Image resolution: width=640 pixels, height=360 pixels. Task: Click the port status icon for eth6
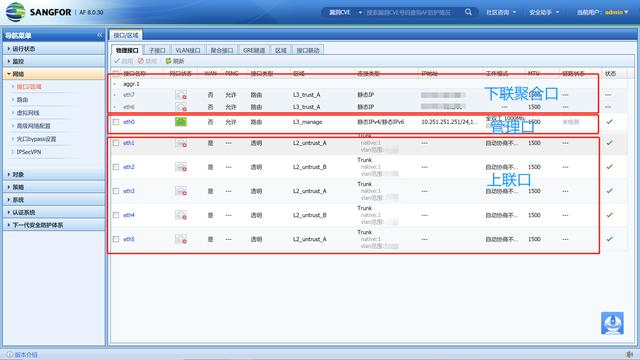pyautogui.click(x=181, y=107)
